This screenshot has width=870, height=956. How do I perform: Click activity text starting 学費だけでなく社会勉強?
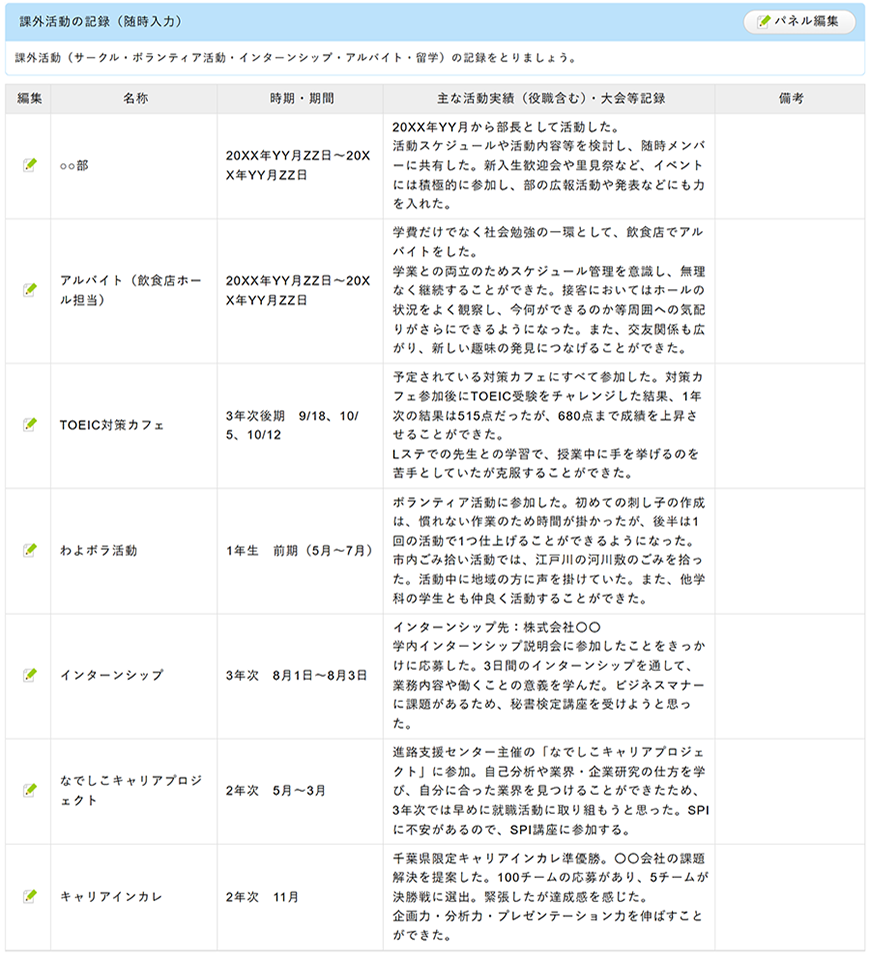click(x=549, y=290)
